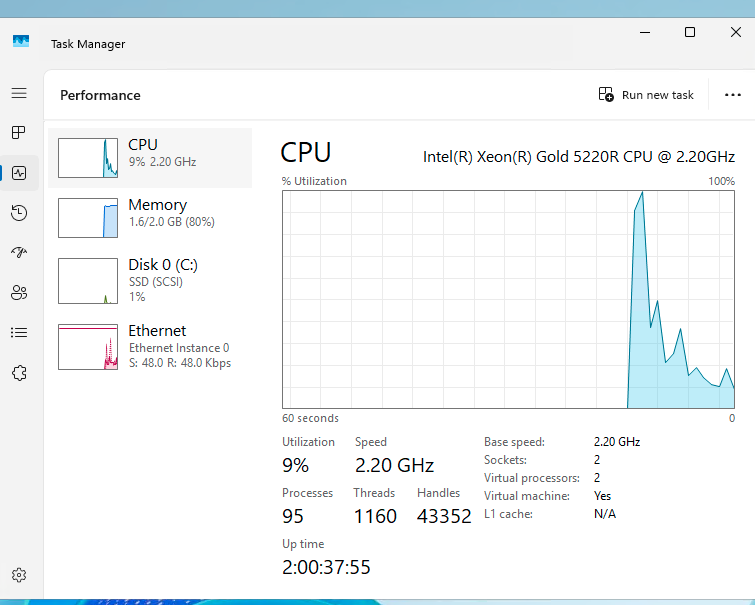Click Run new task button
755x605 pixels.
click(646, 95)
